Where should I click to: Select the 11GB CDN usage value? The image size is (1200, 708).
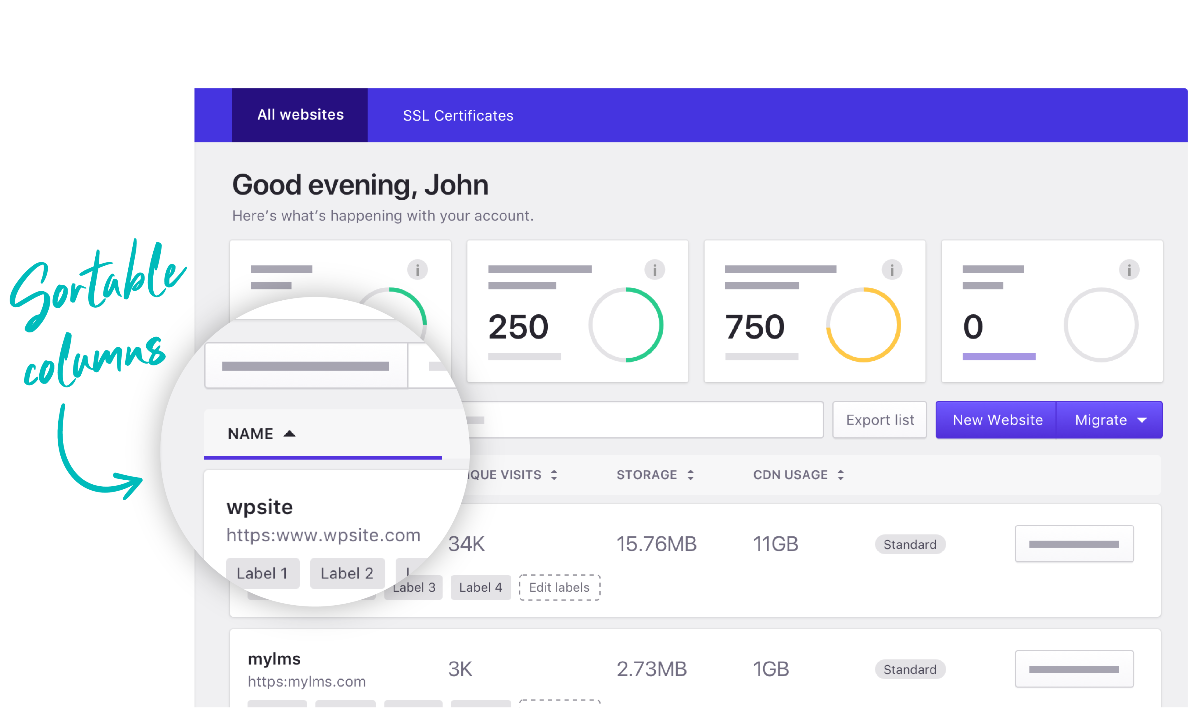tap(776, 544)
